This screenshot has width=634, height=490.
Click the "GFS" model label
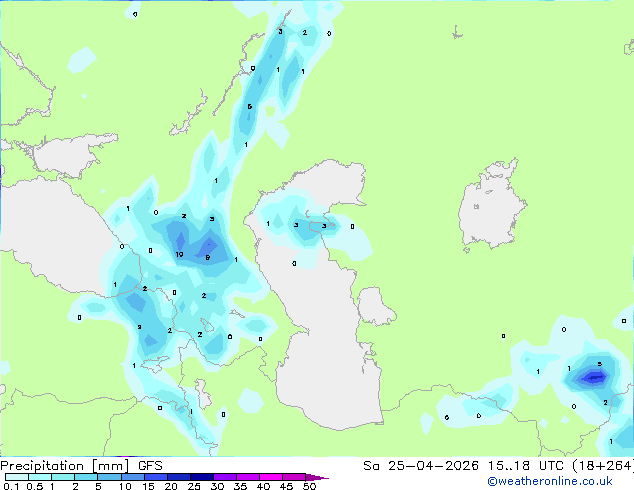(150, 466)
